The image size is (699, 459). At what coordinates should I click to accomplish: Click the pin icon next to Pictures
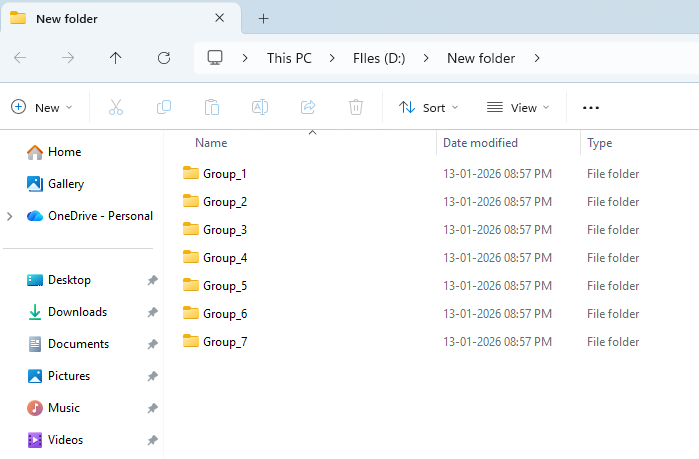pos(152,376)
